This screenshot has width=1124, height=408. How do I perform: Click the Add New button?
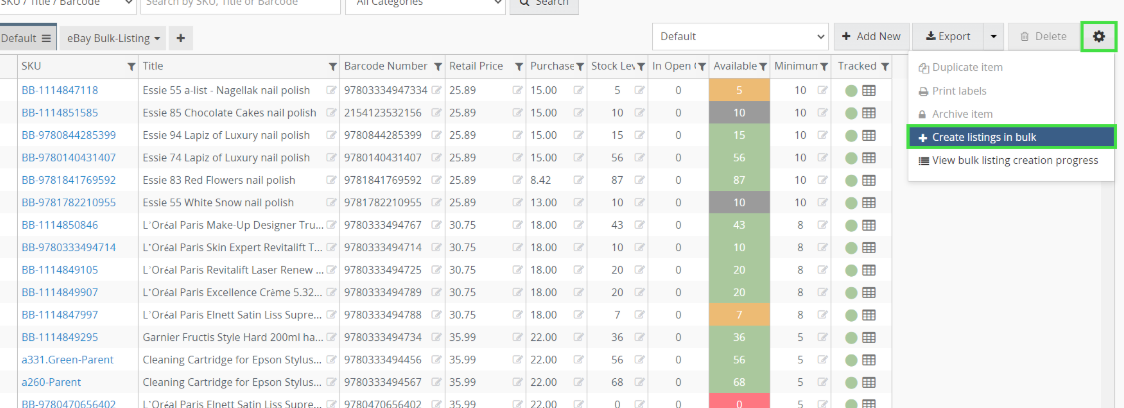(871, 37)
